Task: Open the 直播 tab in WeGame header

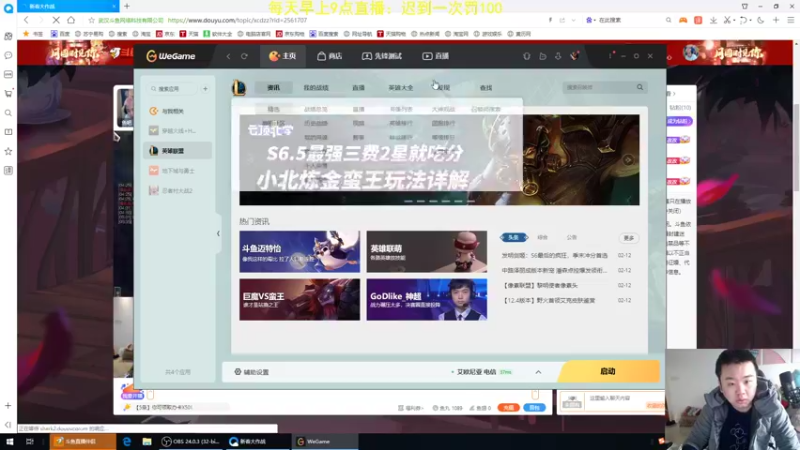Action: click(x=435, y=56)
